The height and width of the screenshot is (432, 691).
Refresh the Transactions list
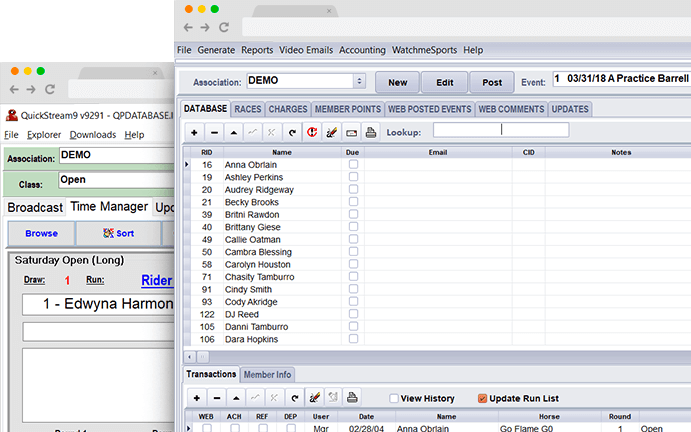click(294, 398)
